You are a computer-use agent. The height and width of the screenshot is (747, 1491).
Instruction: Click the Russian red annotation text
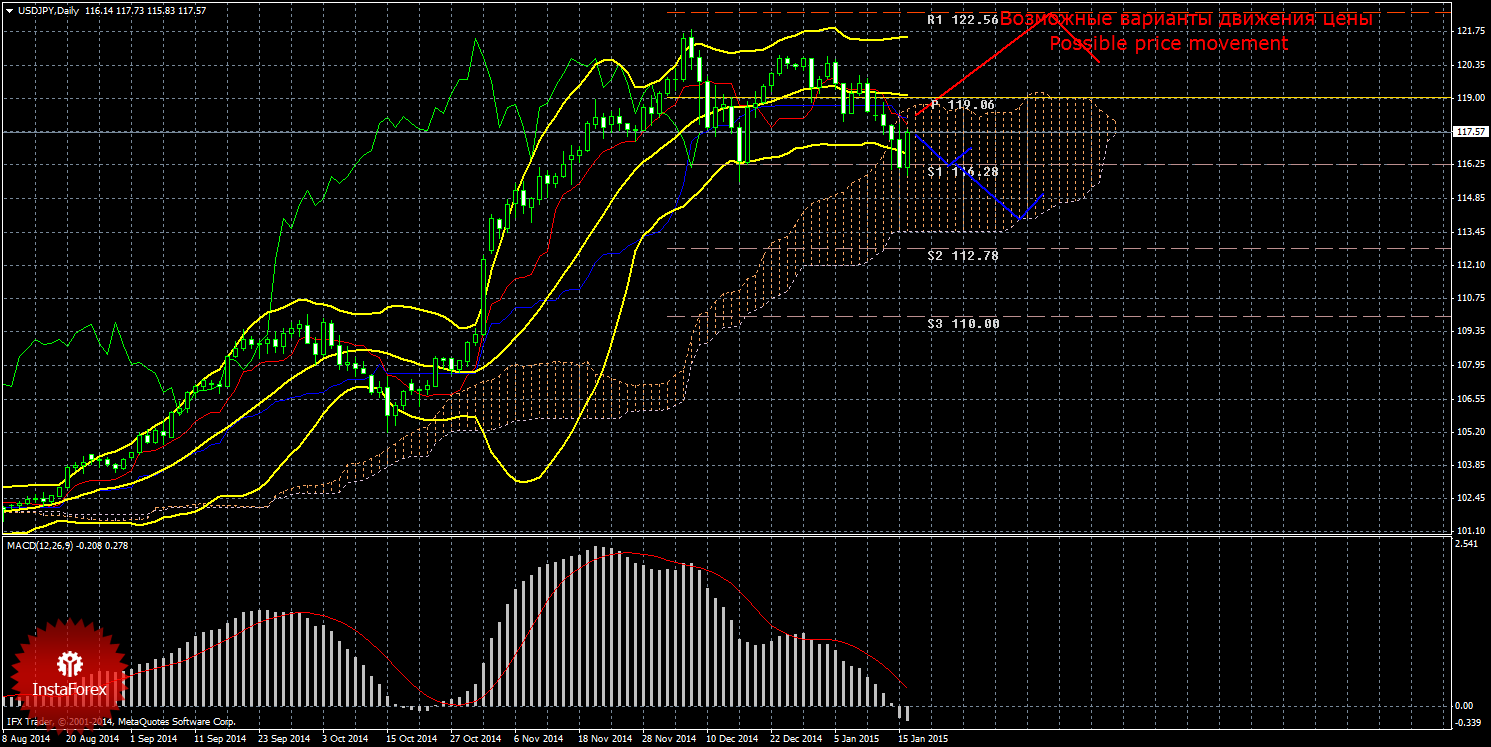[x=1186, y=19]
